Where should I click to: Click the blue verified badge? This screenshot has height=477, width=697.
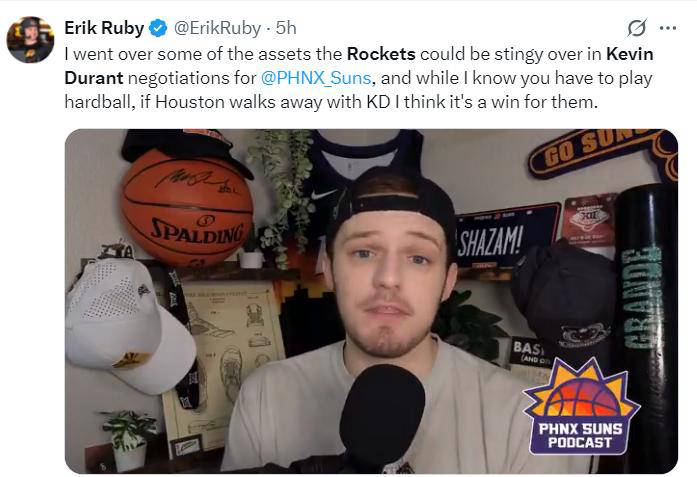[x=158, y=28]
